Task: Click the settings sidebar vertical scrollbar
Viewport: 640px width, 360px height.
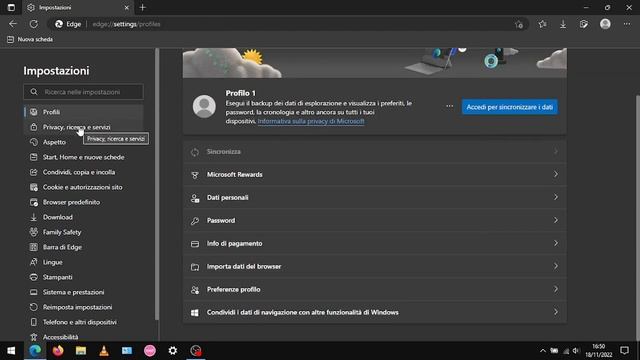Action: (157, 184)
